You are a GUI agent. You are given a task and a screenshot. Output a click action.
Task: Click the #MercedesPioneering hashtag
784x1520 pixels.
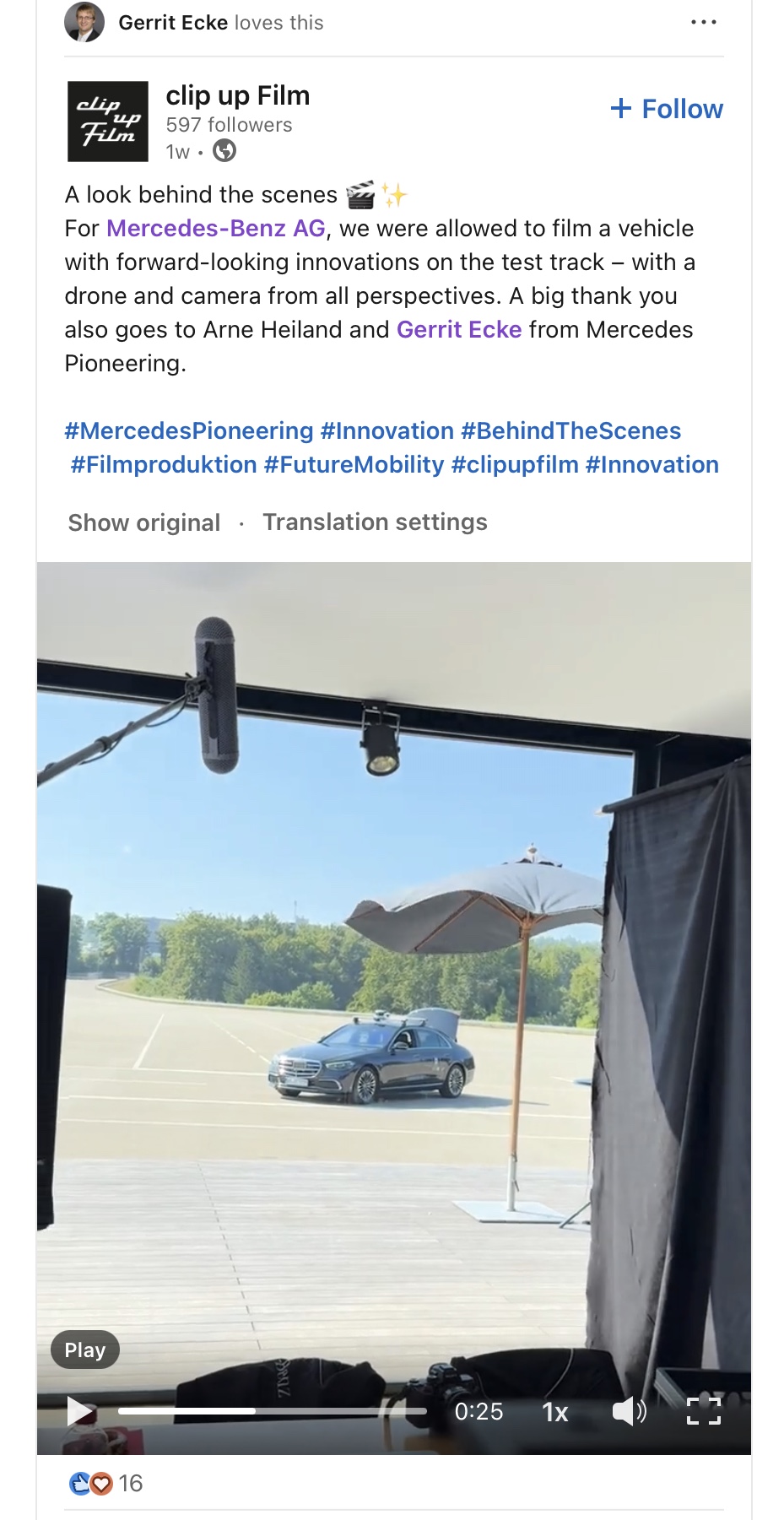(x=189, y=431)
